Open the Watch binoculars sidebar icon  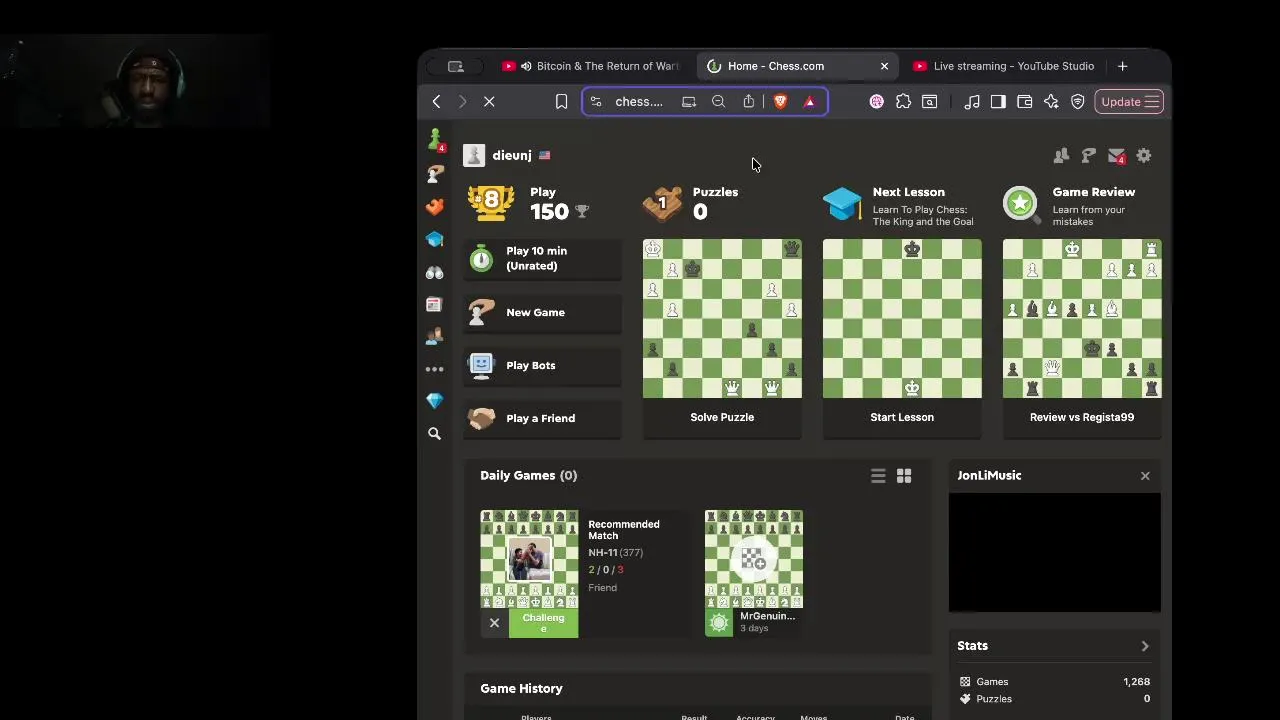click(x=434, y=272)
